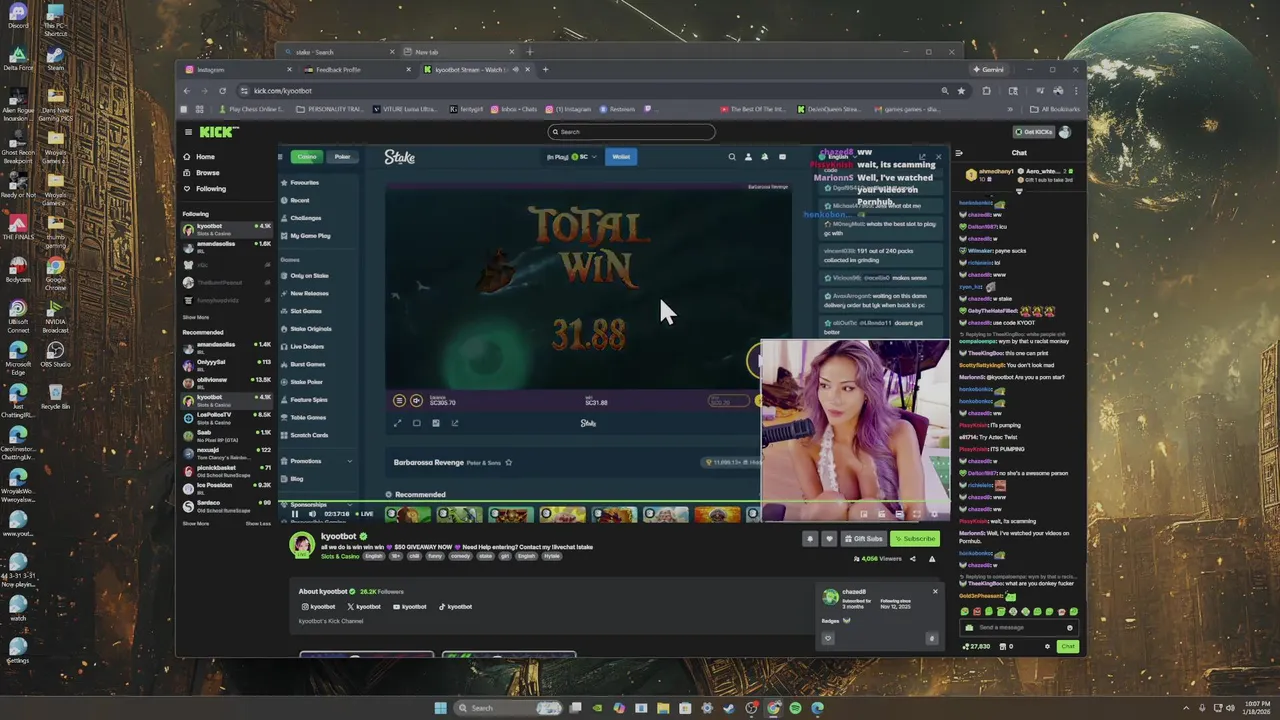Open Spotify from the taskbar
This screenshot has width=1280, height=720.
click(x=795, y=708)
